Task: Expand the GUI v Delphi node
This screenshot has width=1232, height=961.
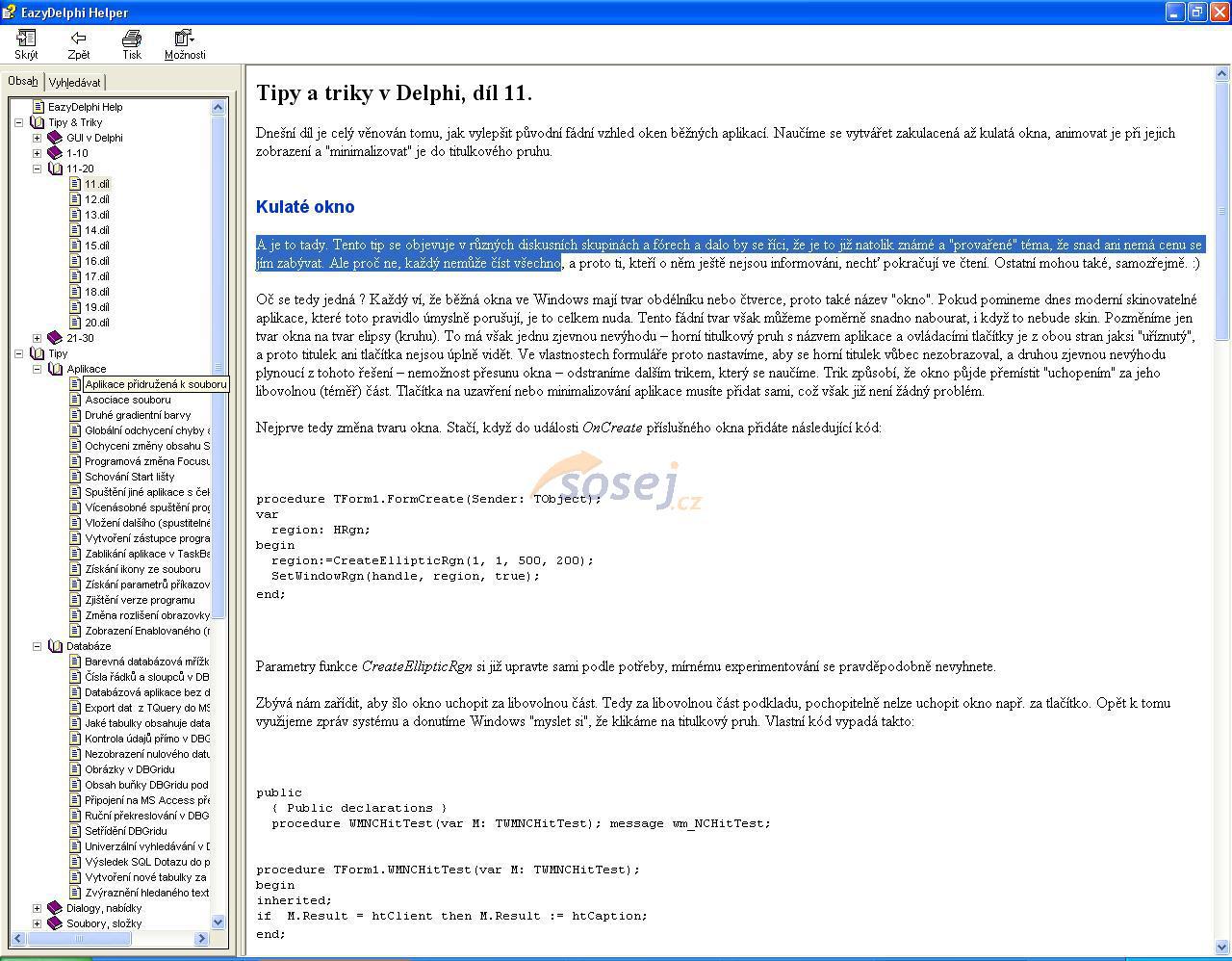Action: click(38, 138)
